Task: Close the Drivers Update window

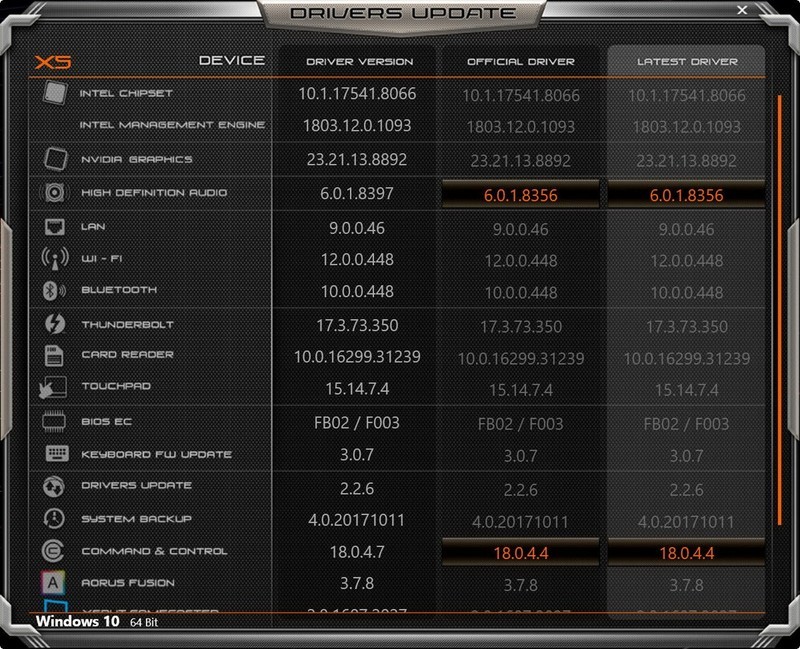Action: pyautogui.click(x=742, y=10)
